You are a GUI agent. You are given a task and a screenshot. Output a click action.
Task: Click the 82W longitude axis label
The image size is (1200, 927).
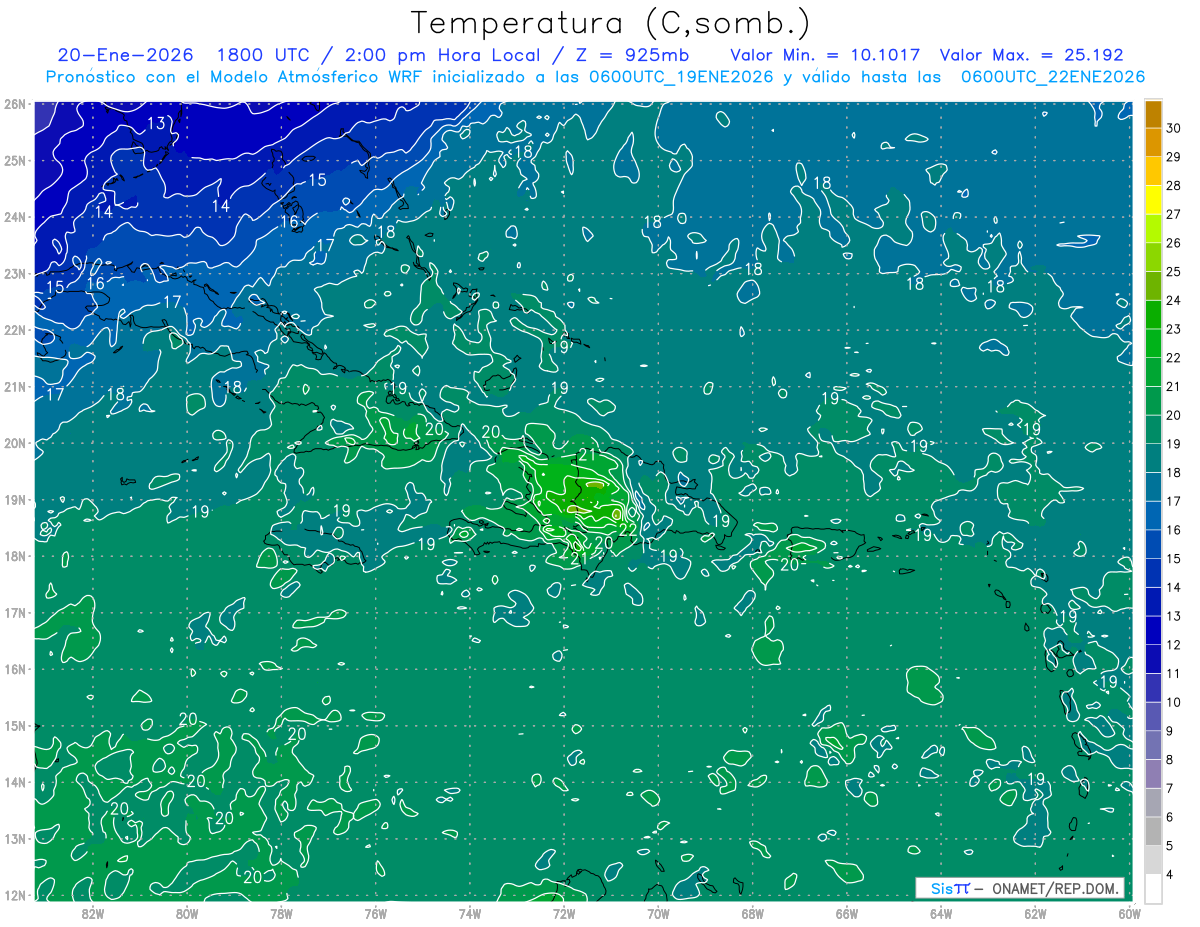(92, 913)
